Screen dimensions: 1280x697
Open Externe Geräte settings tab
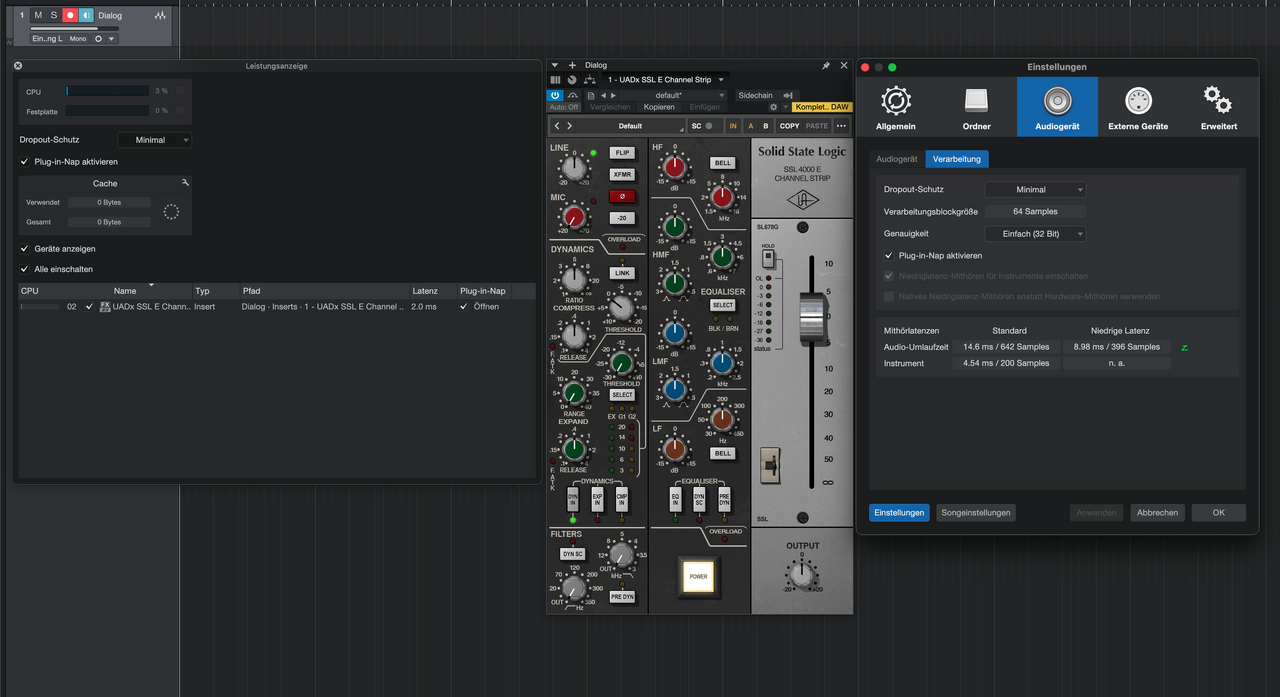(1138, 107)
